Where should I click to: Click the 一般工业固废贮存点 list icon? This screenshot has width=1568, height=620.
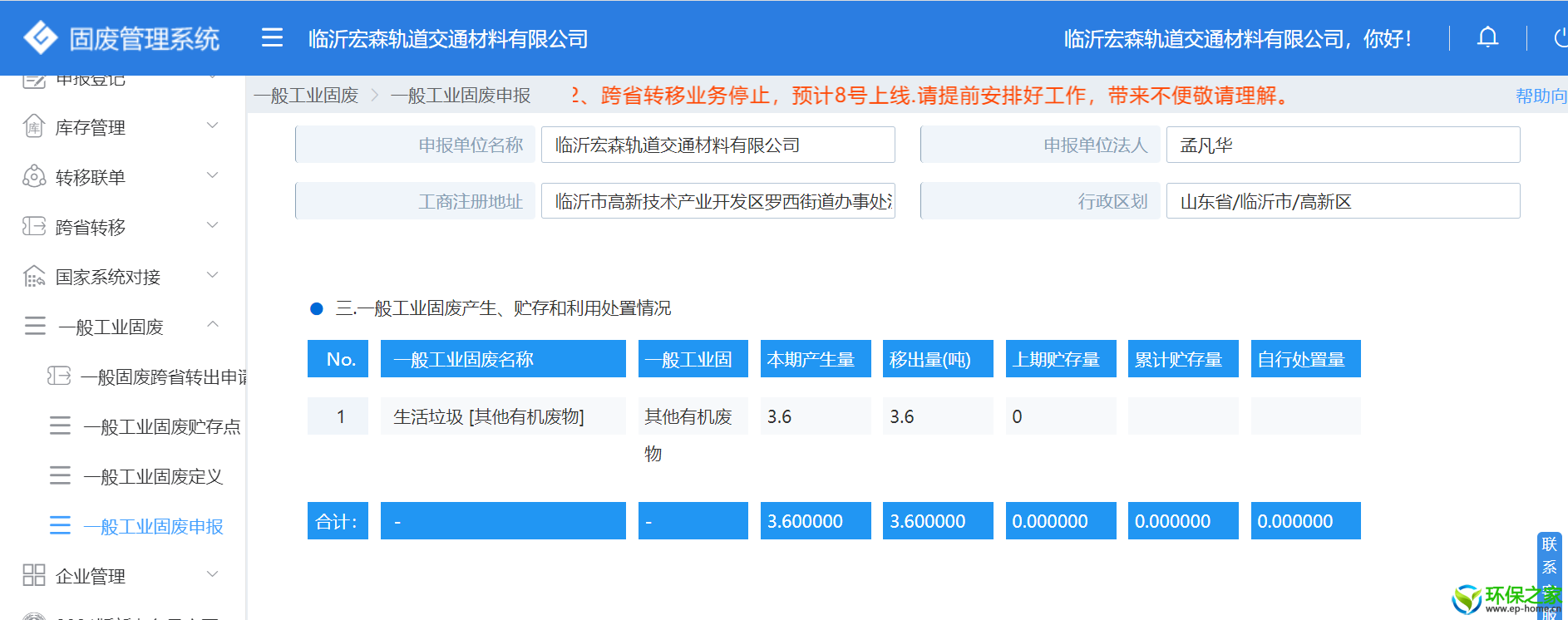[60, 426]
